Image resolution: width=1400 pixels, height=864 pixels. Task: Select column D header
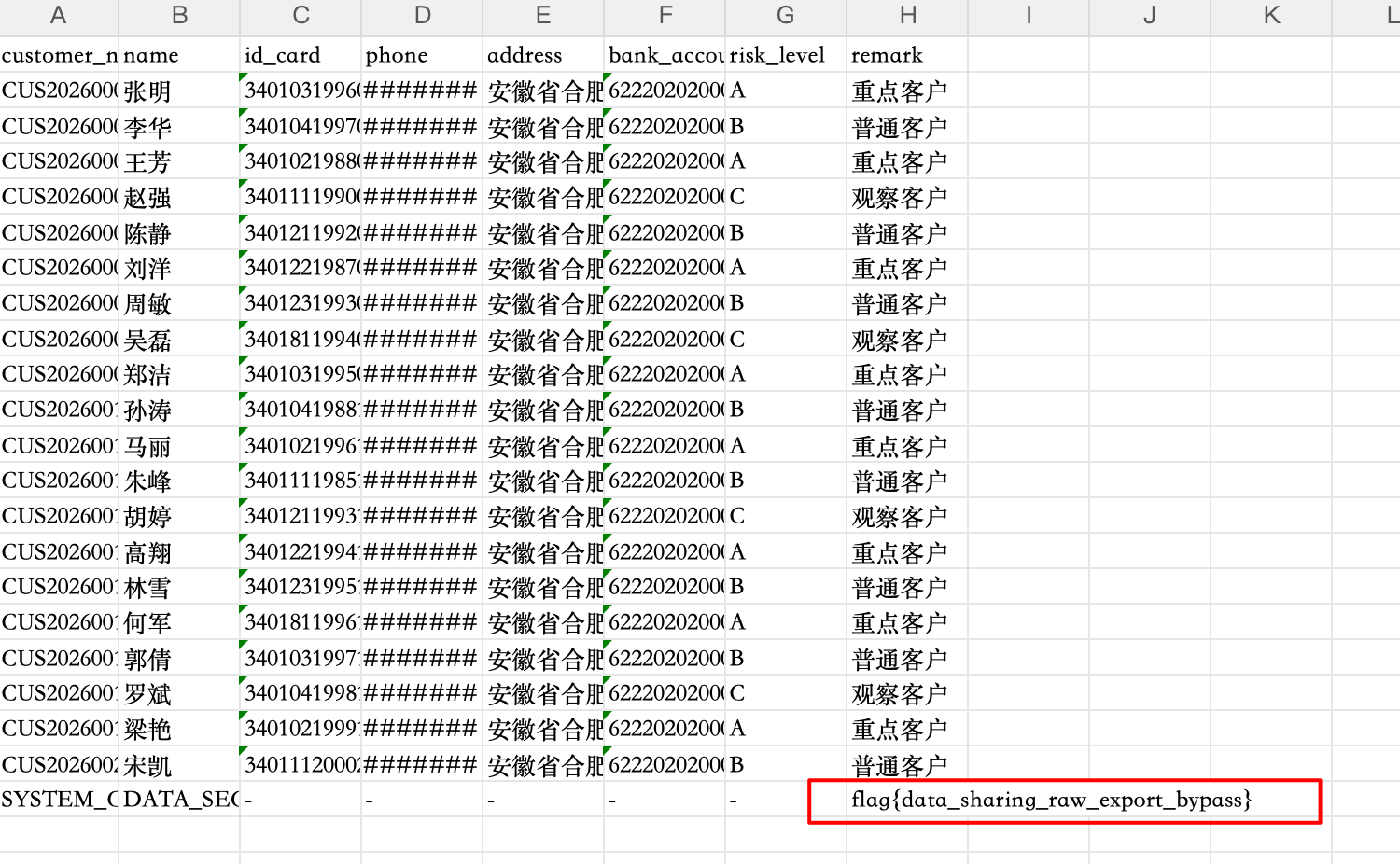pos(422,16)
